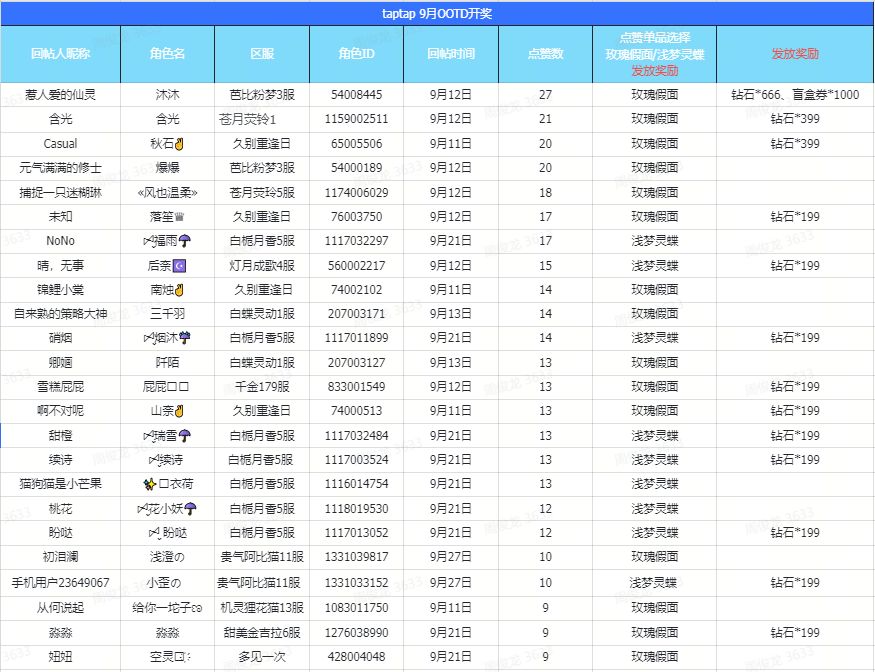Click 浅梦灵蝶 in the 晴，无事 row
Image resolution: width=875 pixels, height=672 pixels.
coord(655,265)
